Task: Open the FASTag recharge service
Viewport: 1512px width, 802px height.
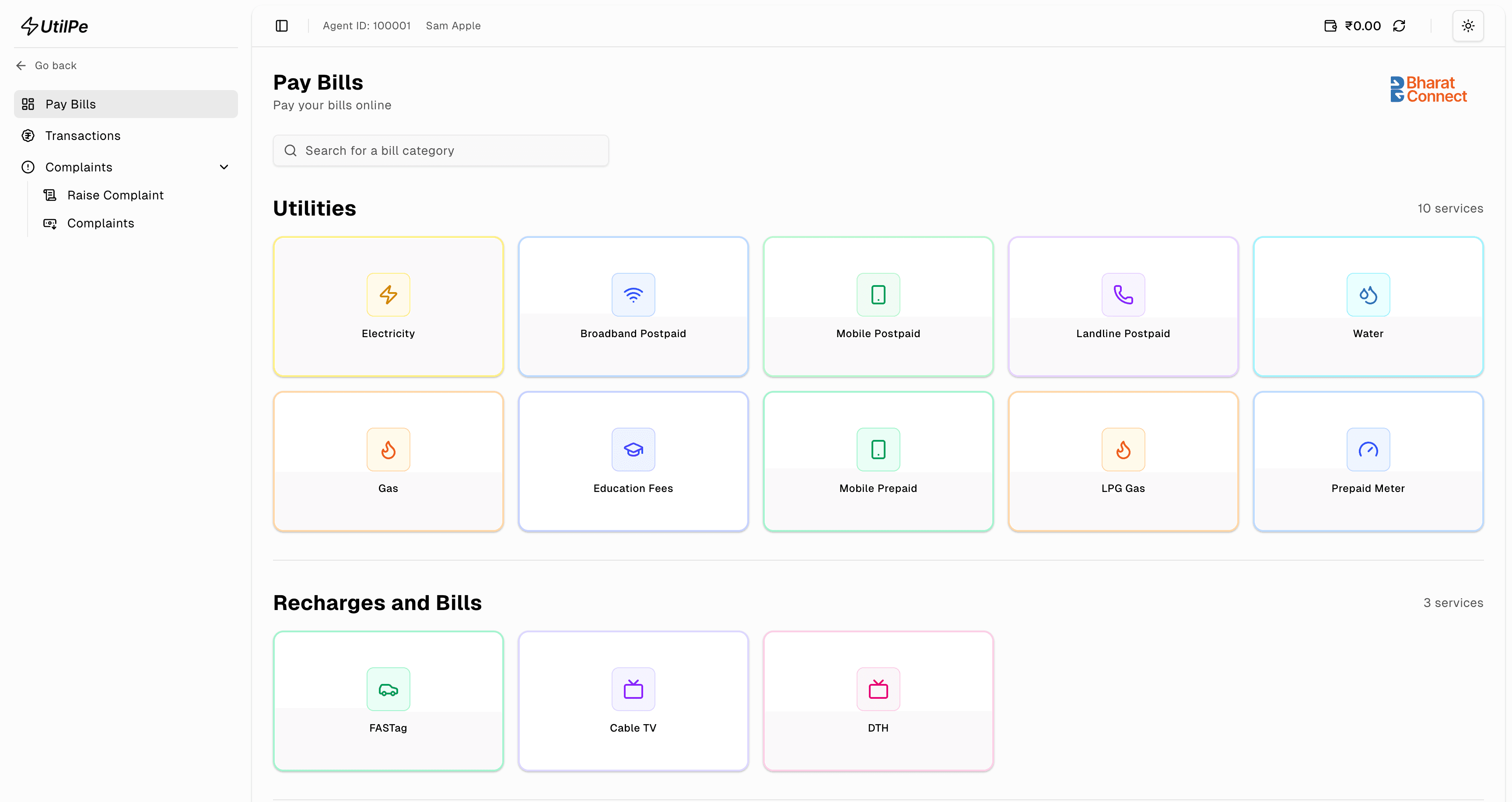Action: 388,701
